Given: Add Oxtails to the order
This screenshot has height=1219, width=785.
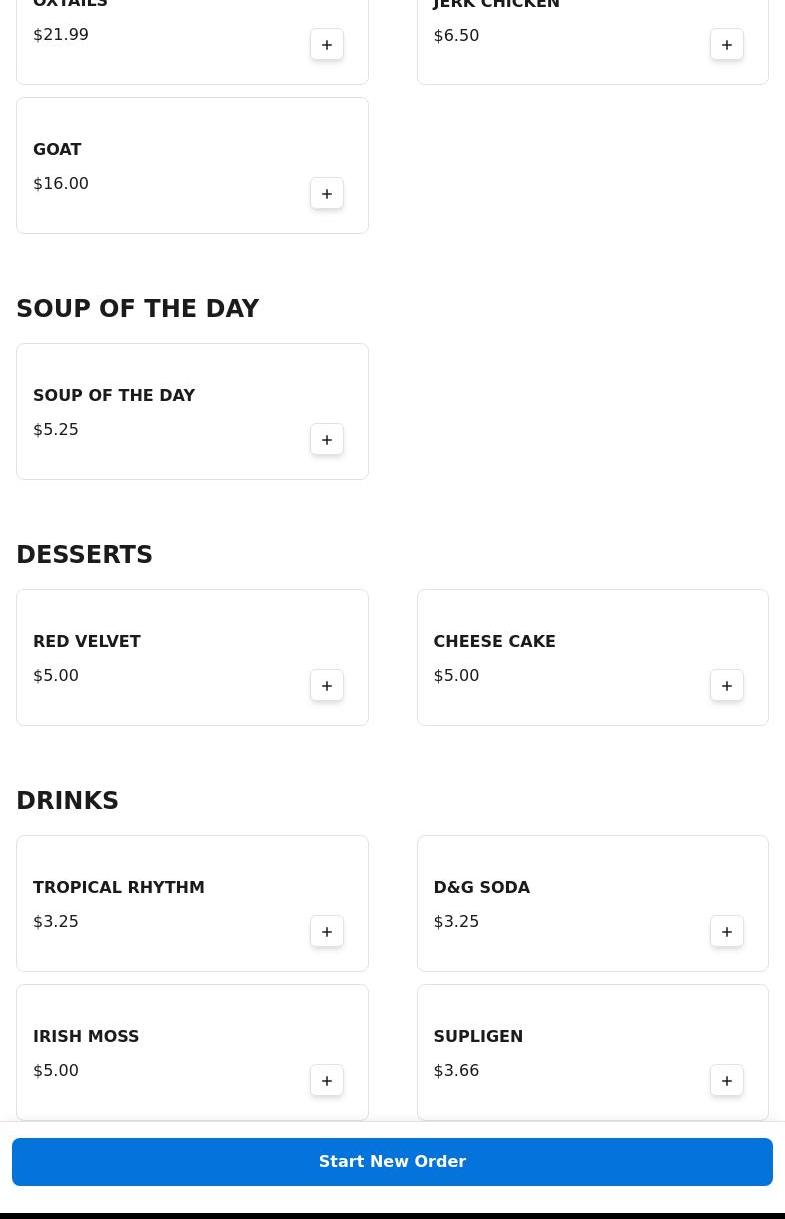Looking at the screenshot, I should pos(327,45).
